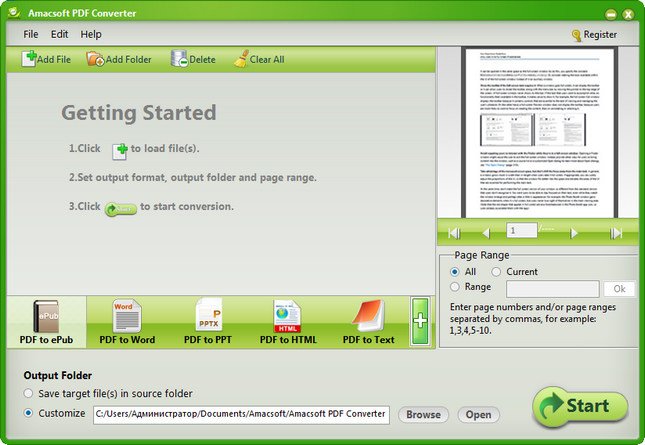
Task: Go to first page in preview
Action: 454,233
